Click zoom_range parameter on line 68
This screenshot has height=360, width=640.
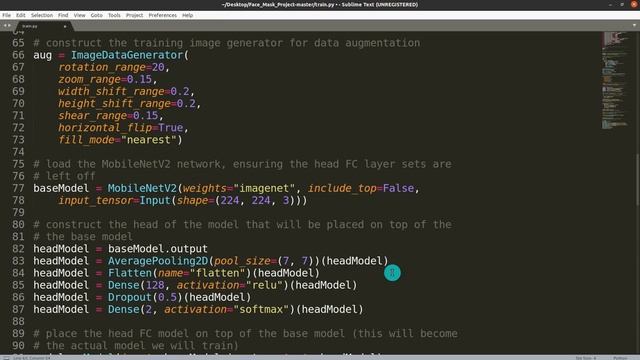tap(89, 79)
